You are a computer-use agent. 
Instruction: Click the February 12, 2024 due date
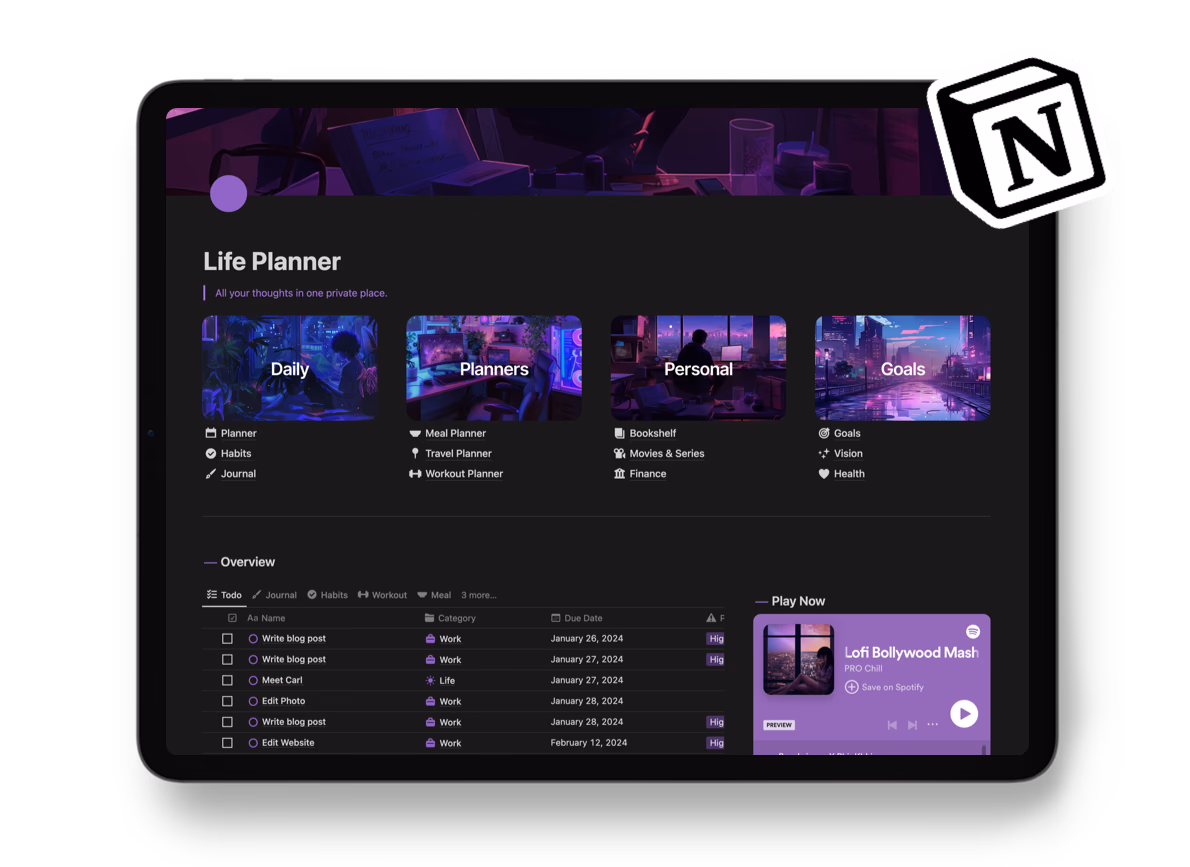click(588, 742)
